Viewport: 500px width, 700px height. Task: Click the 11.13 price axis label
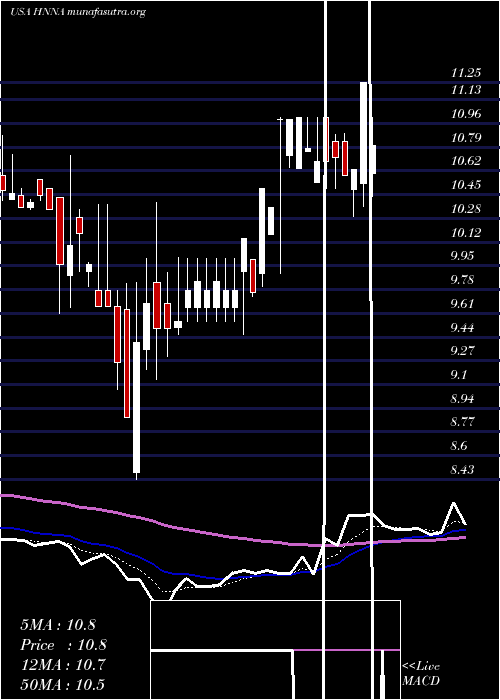pos(466,90)
